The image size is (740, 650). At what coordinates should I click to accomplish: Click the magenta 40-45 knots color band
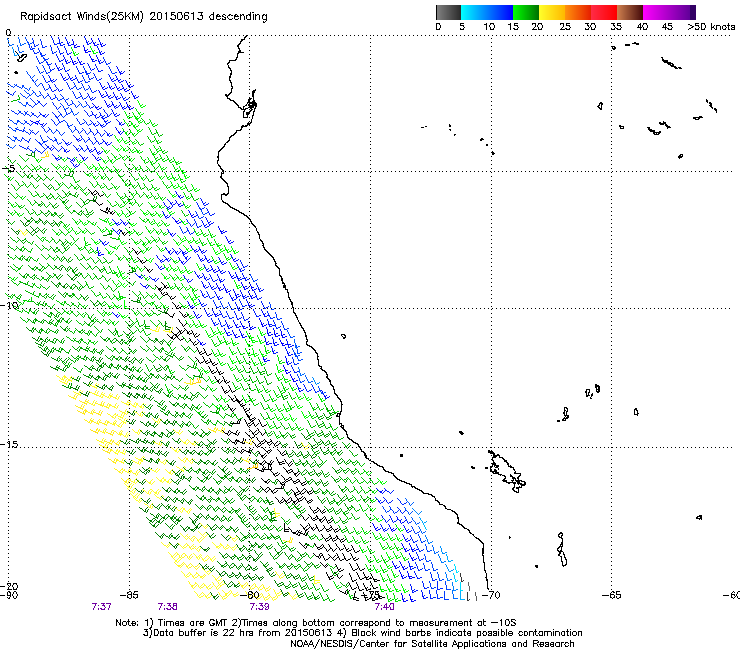(656, 12)
